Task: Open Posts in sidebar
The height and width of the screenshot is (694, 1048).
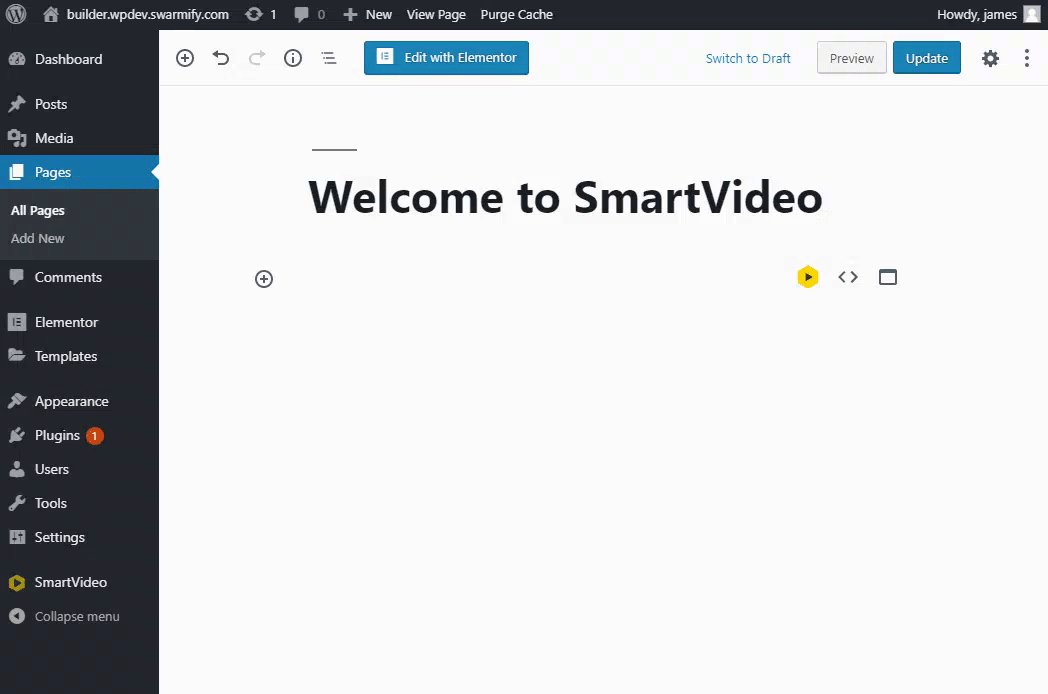Action: [x=79, y=104]
